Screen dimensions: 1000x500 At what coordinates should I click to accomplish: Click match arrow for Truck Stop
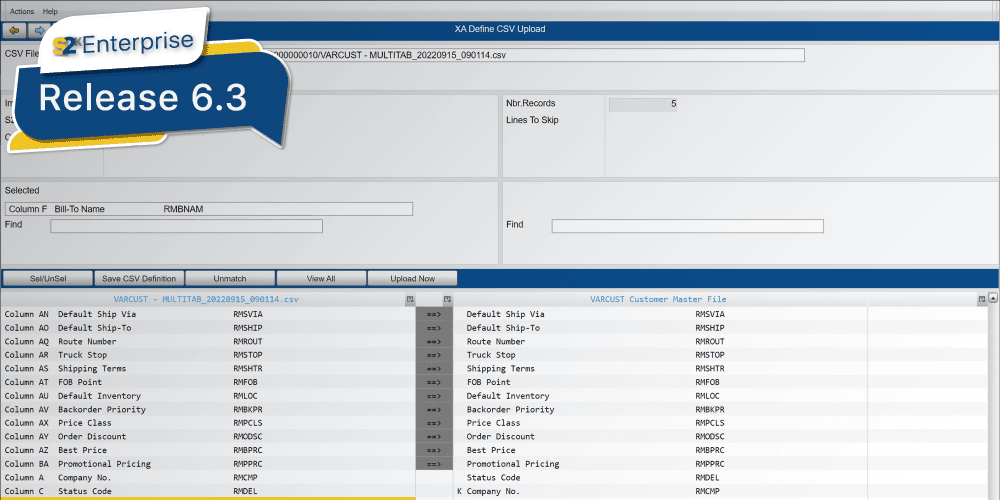click(434, 355)
